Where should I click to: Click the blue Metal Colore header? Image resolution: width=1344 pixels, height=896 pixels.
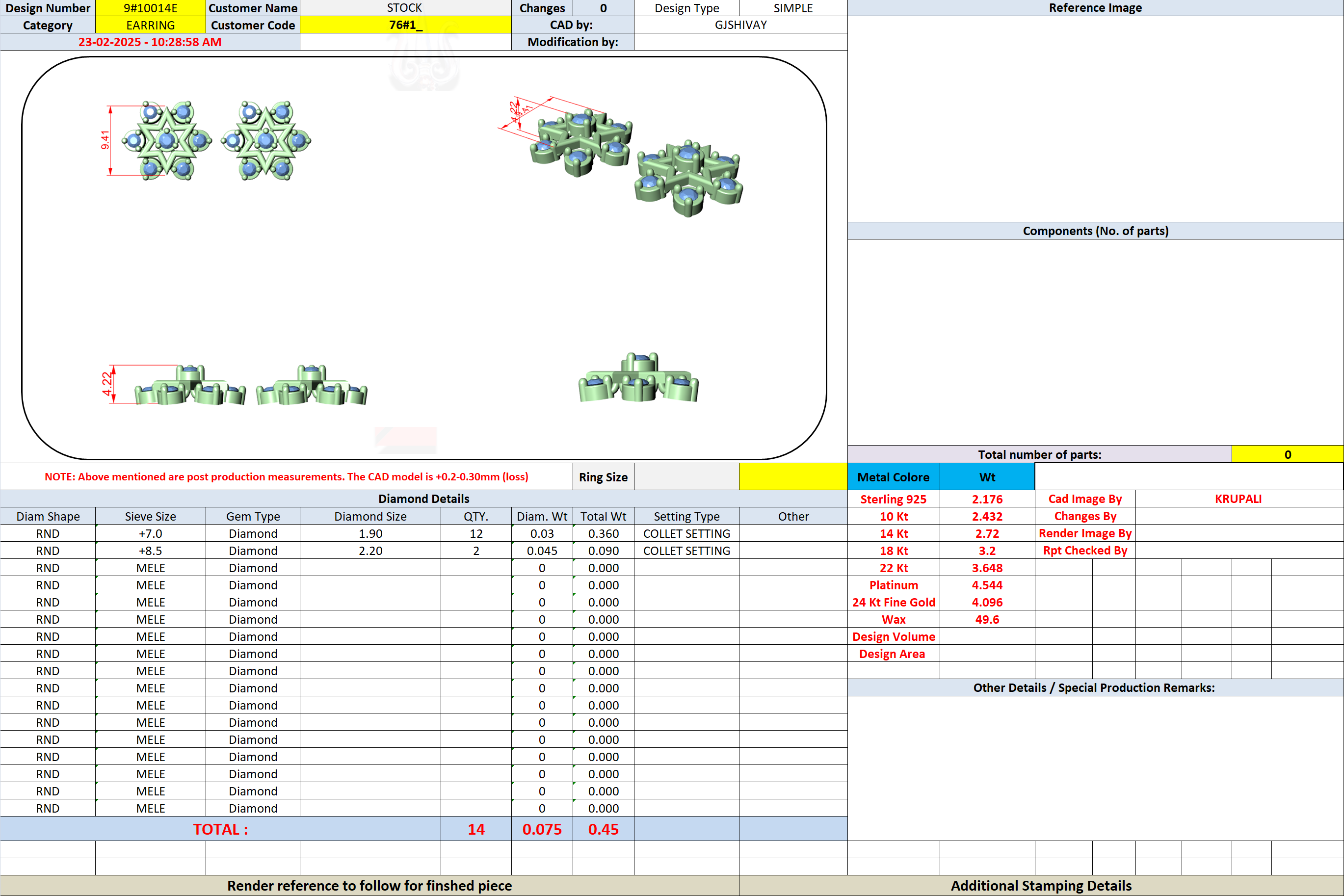tap(894, 476)
